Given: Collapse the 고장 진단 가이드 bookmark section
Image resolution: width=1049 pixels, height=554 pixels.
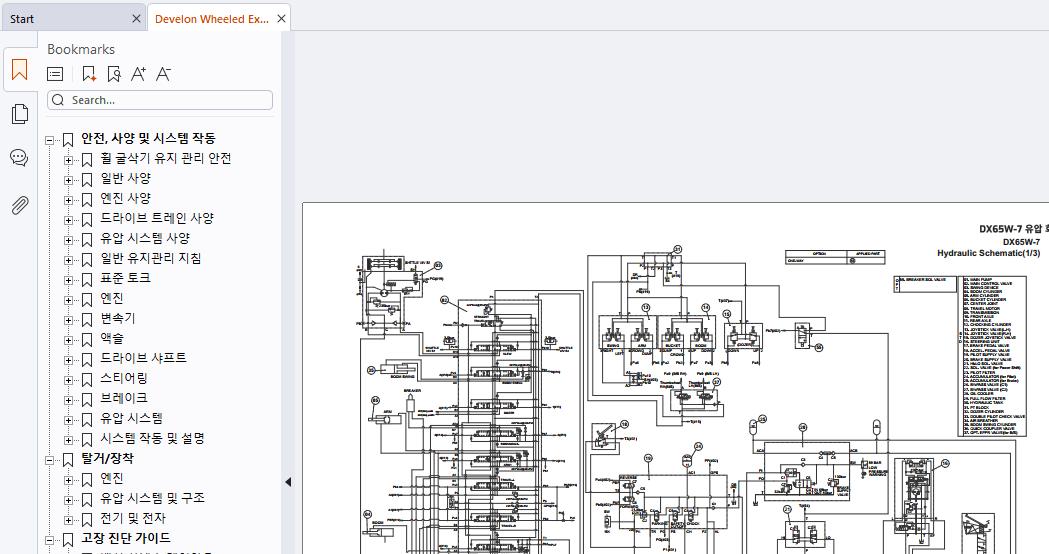Looking at the screenshot, I should pos(50,540).
